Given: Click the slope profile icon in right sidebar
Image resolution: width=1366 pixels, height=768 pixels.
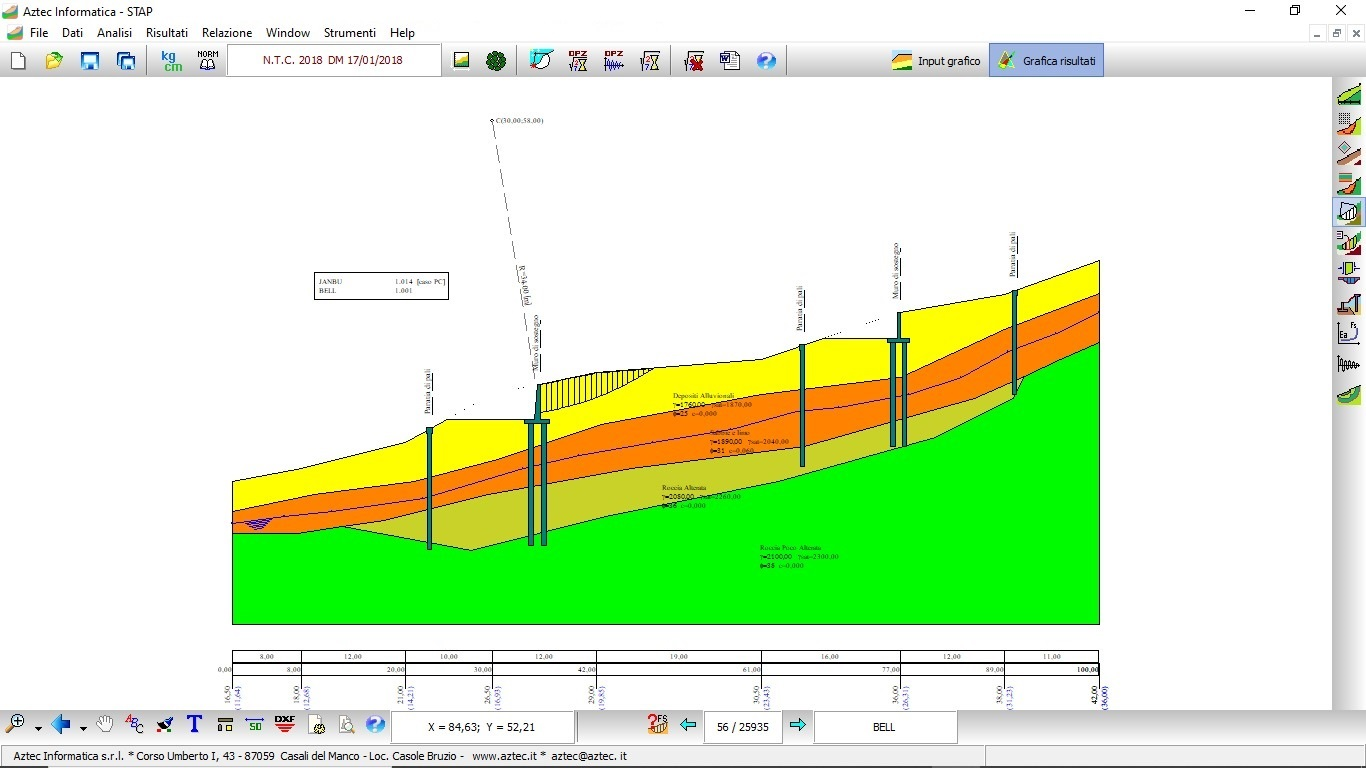Looking at the screenshot, I should click(x=1349, y=96).
